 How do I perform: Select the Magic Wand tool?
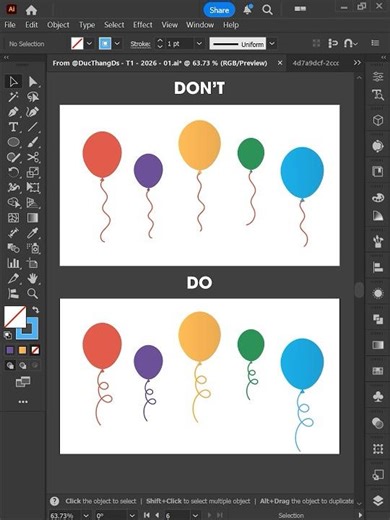13,97
